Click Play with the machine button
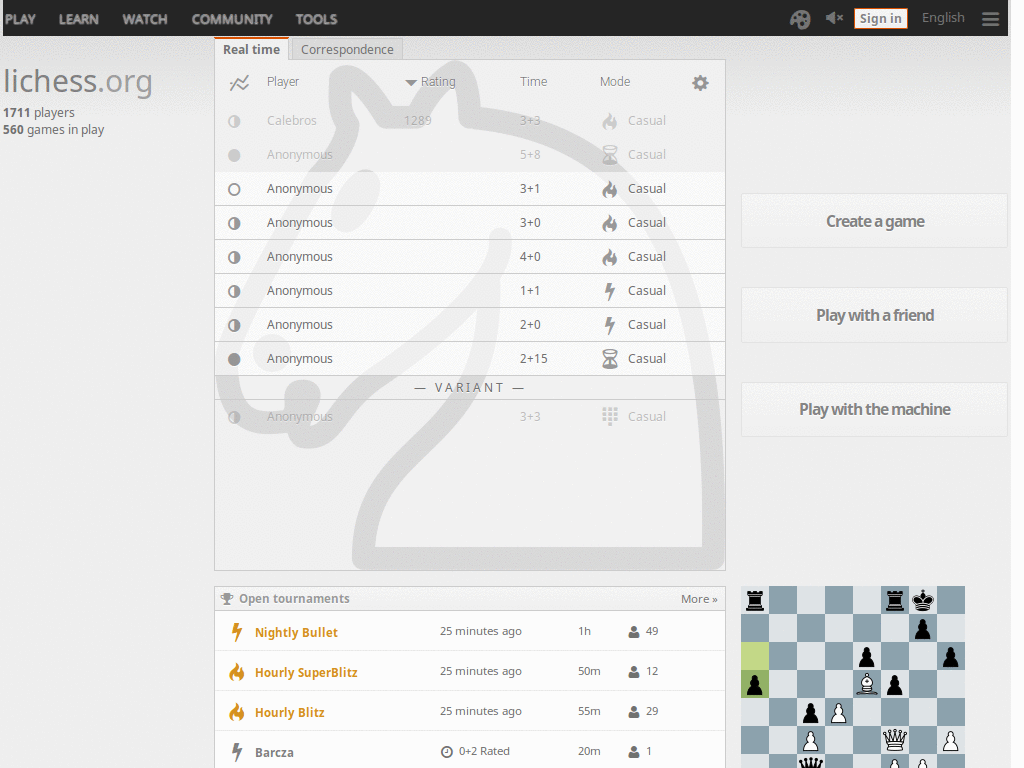The image size is (1024, 768). click(x=874, y=409)
